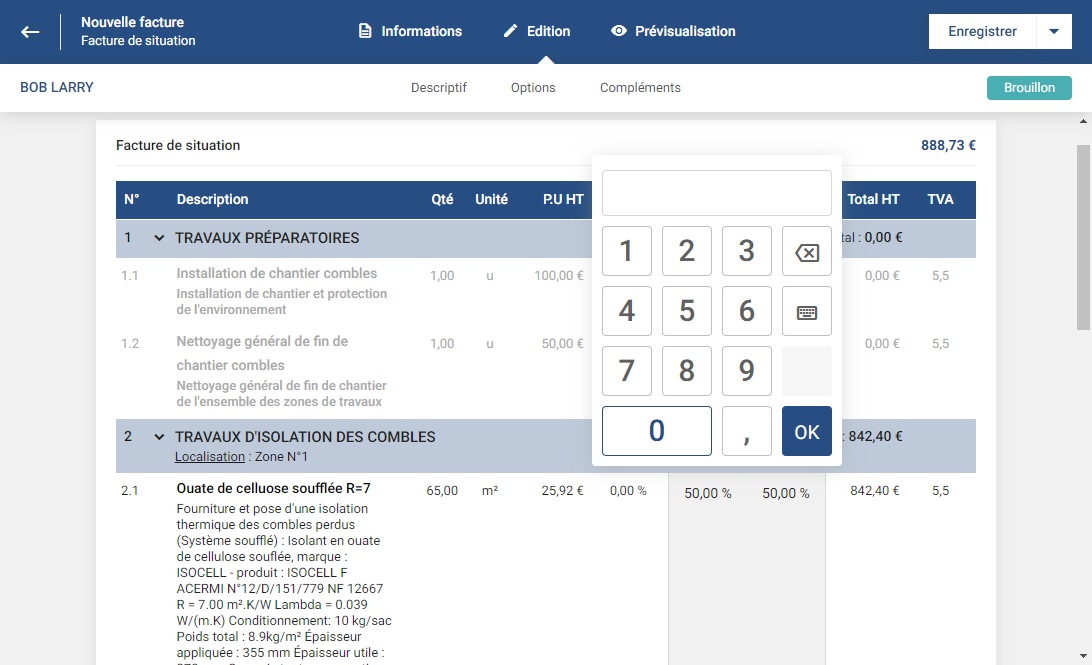Open the Enregistrer dropdown arrow
Screen dimensions: 1092x665
(x=1054, y=32)
